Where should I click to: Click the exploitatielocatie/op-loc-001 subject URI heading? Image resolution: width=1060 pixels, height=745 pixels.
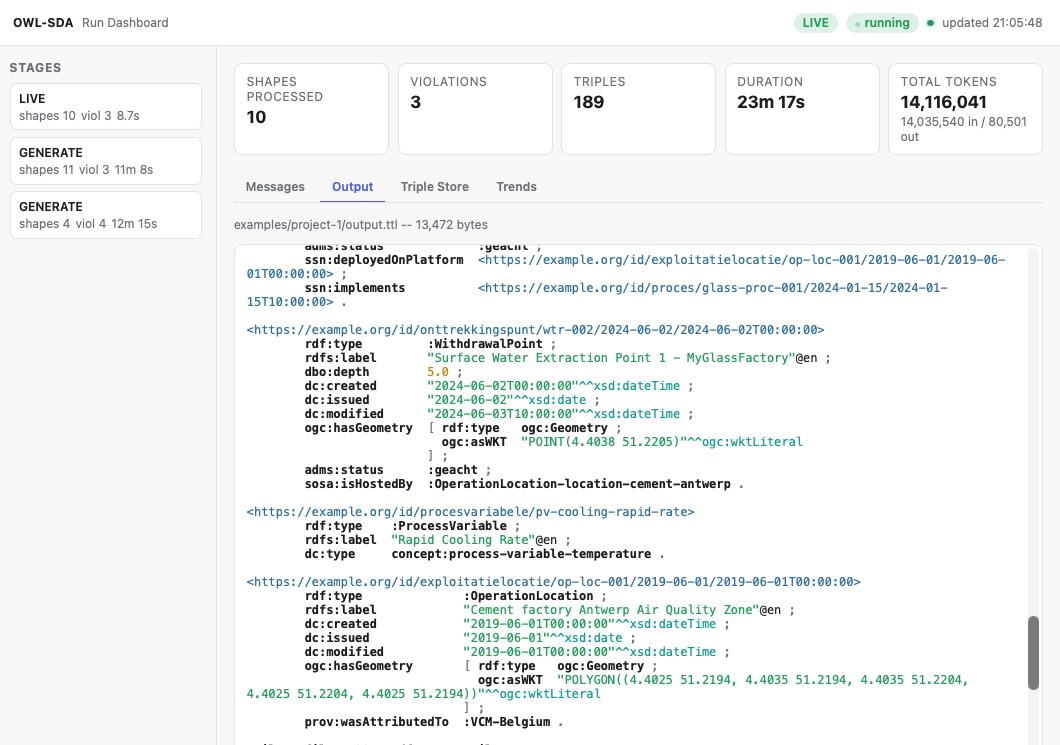554,582
